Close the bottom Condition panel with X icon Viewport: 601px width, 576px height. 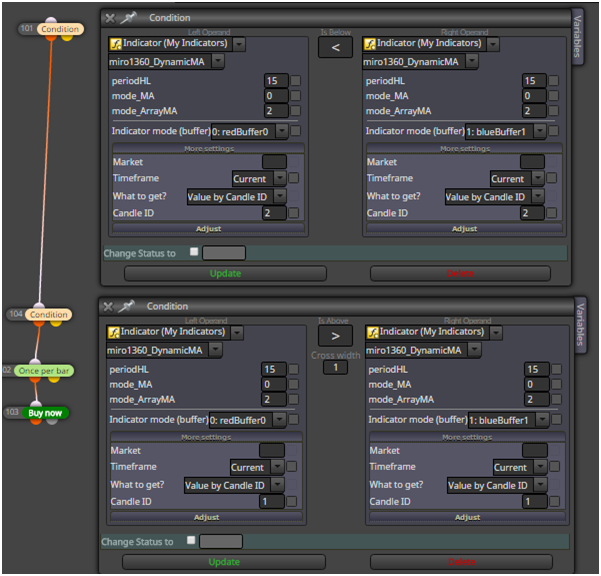click(108, 307)
